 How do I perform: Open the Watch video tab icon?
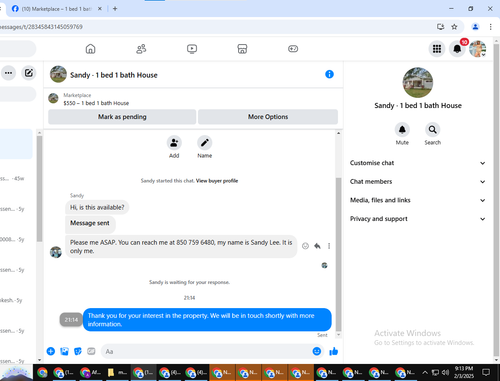tap(192, 49)
